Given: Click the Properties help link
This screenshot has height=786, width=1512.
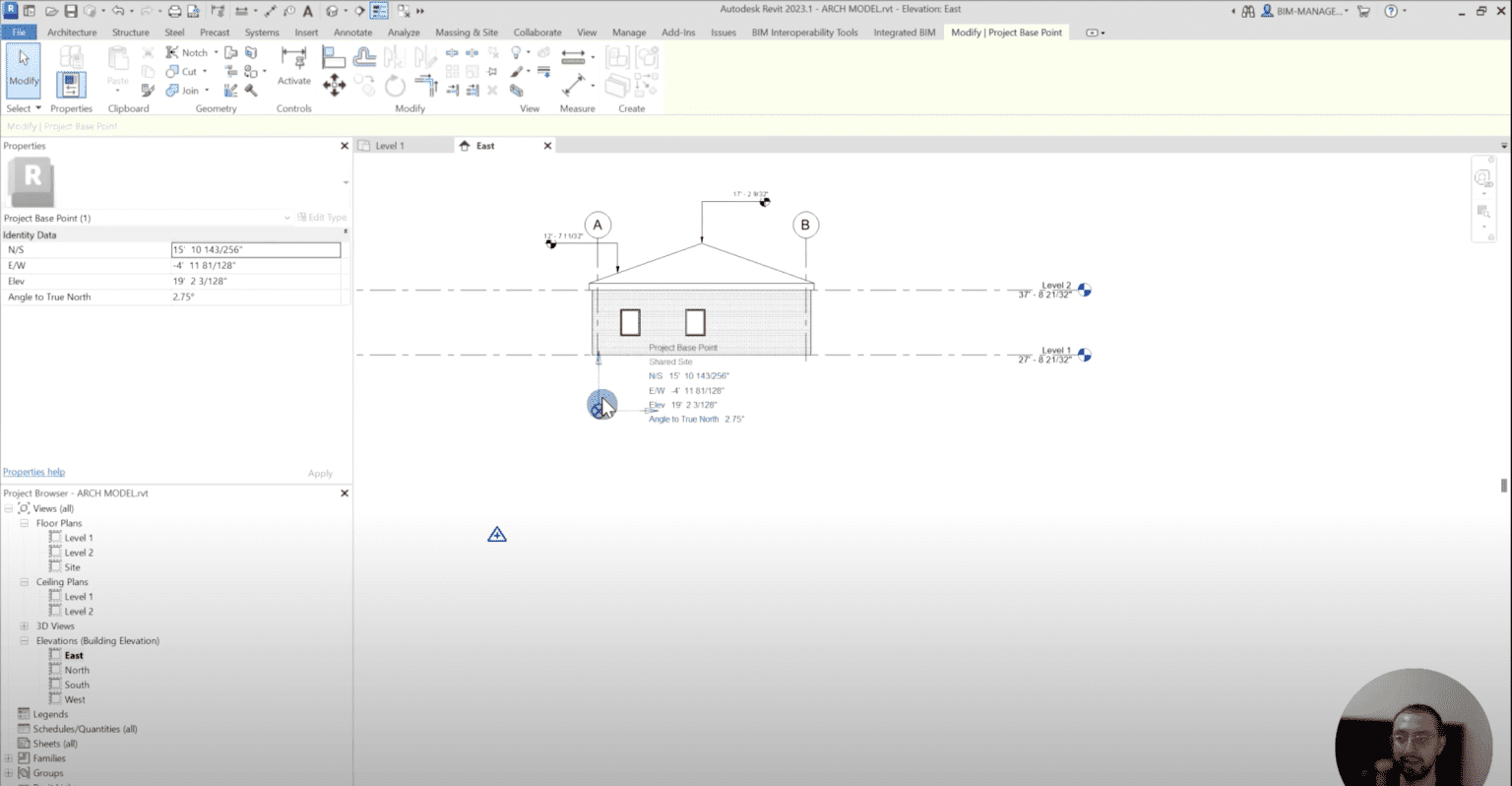Looking at the screenshot, I should tap(33, 472).
